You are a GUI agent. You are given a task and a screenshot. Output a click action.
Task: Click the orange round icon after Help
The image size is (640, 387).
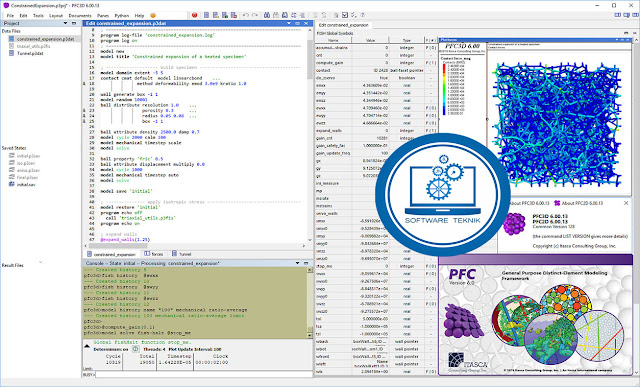153,16
